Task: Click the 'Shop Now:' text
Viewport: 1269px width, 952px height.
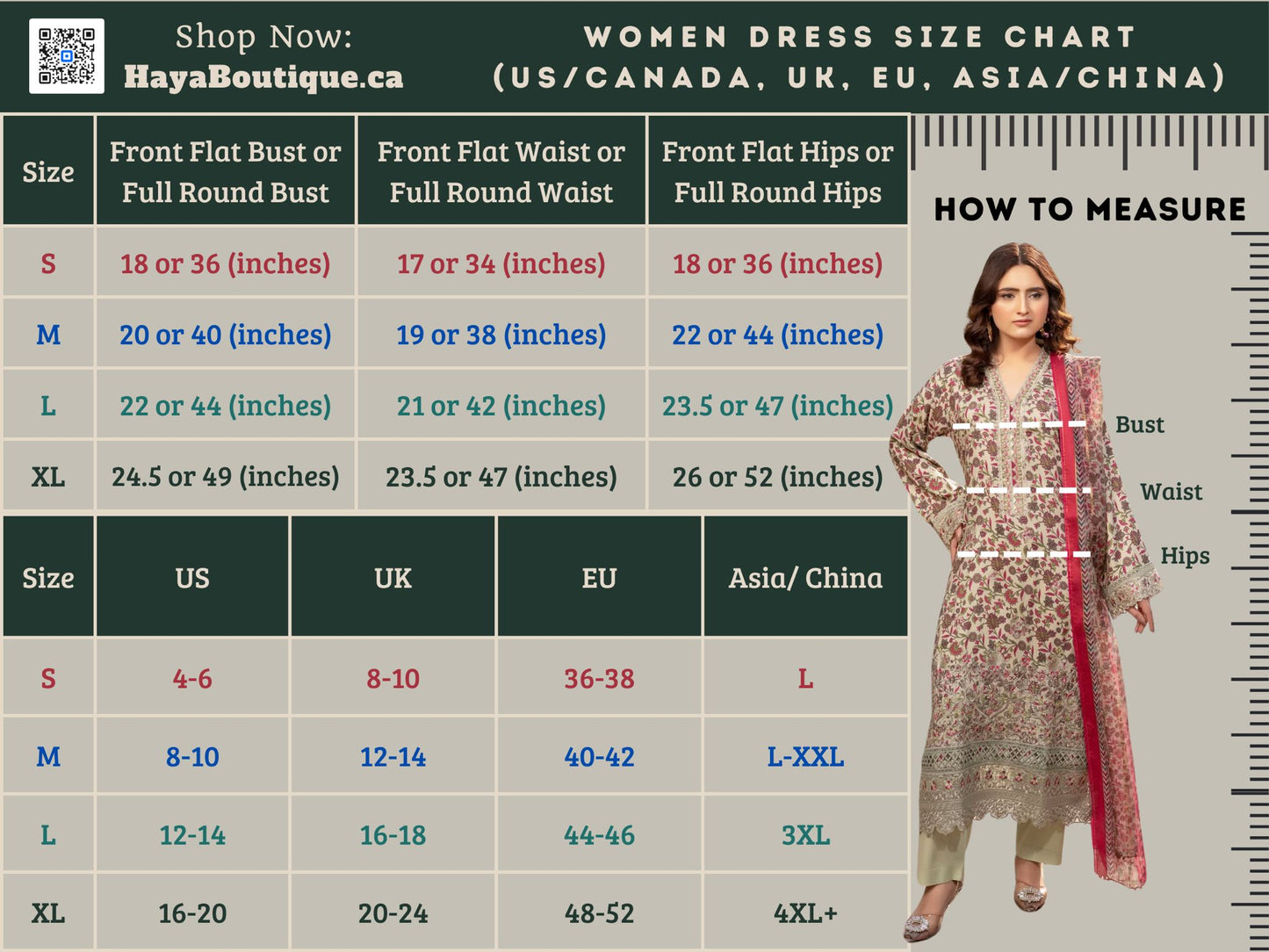Action: 263,36
